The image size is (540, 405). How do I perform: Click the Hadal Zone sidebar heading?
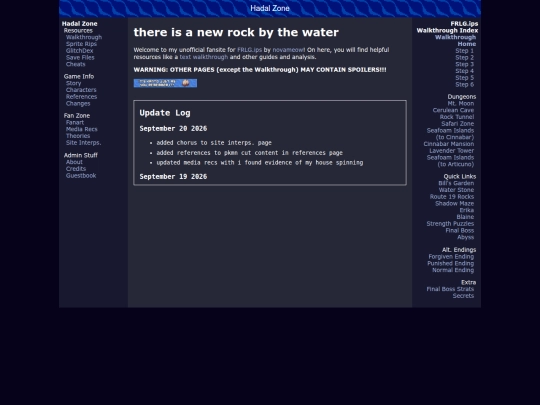tap(80, 24)
